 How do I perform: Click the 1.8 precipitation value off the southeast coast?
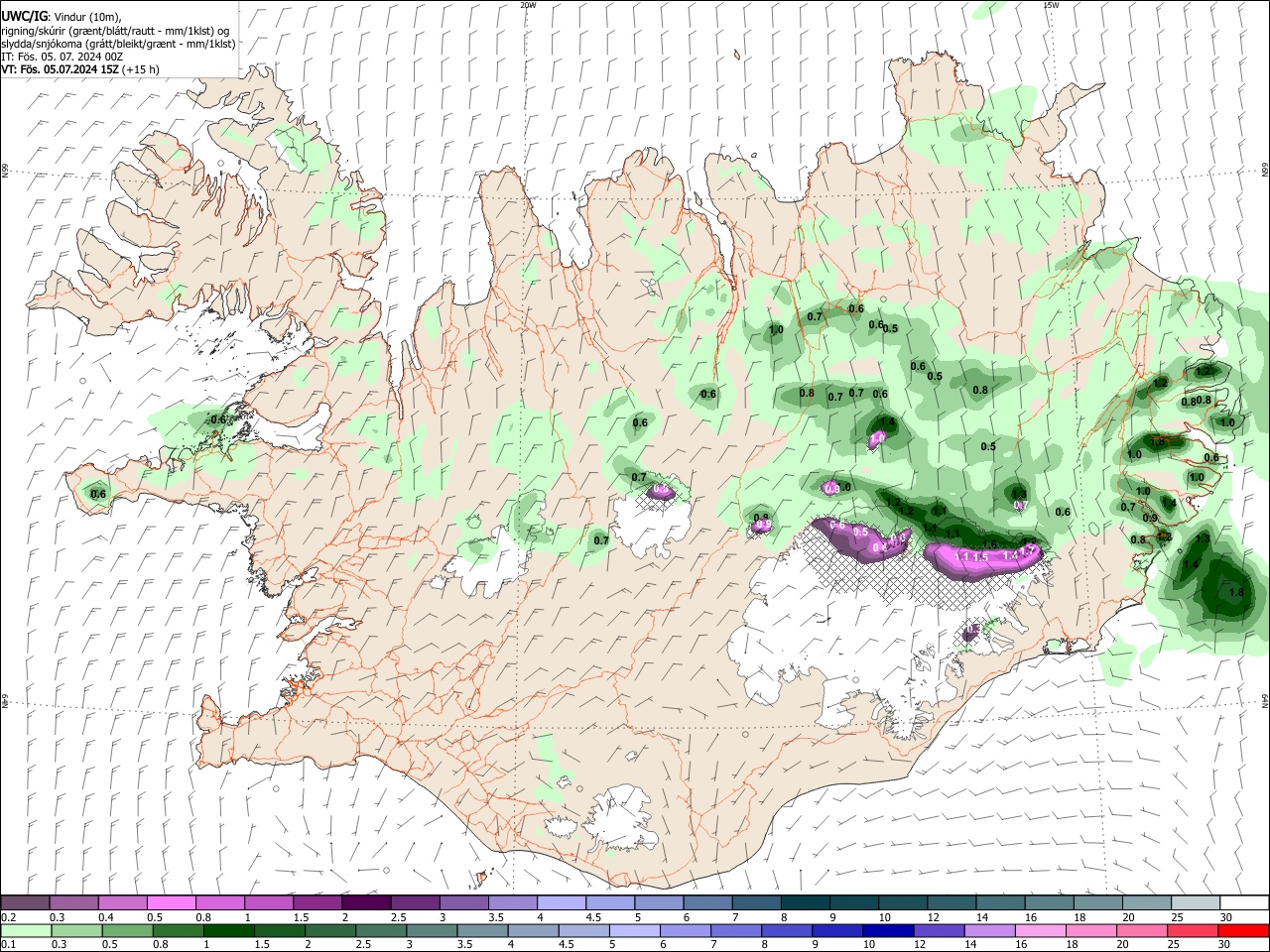pos(1236,592)
